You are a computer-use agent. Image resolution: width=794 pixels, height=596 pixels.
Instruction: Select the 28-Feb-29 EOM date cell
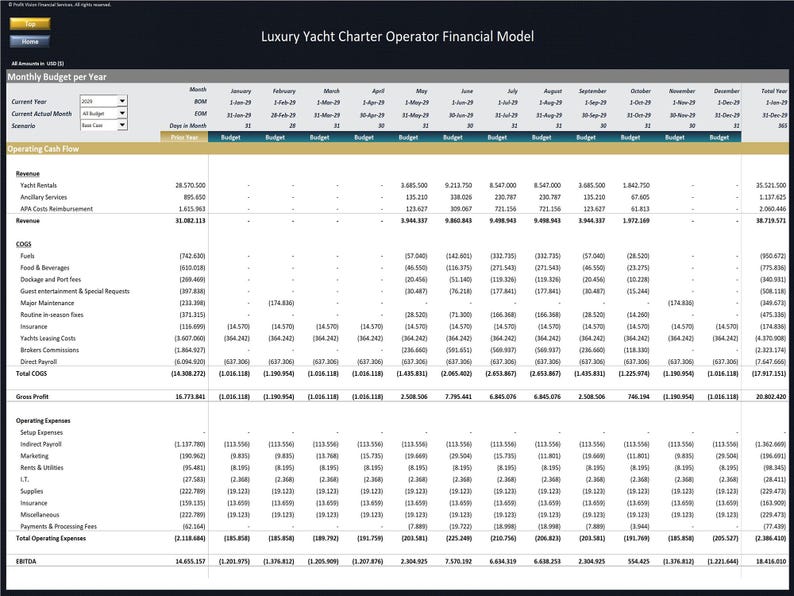tap(283, 115)
